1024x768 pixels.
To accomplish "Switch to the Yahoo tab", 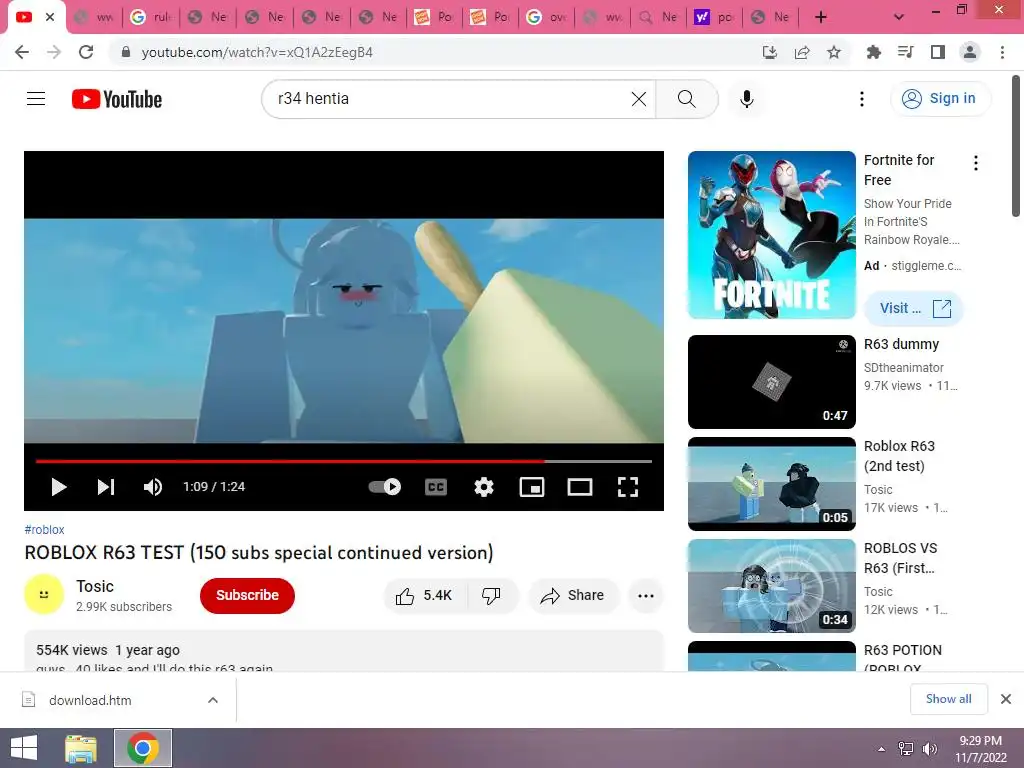I will pos(714,17).
